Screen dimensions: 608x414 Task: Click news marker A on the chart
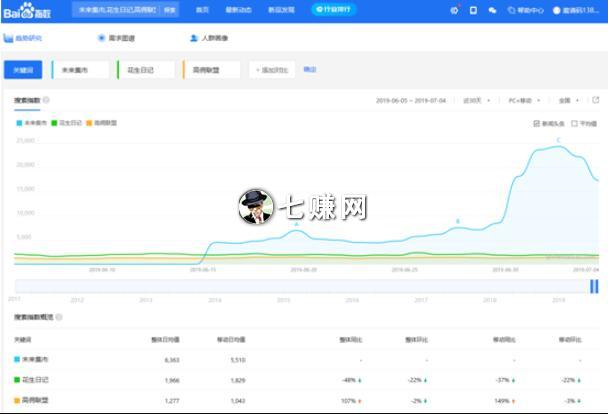coord(297,224)
